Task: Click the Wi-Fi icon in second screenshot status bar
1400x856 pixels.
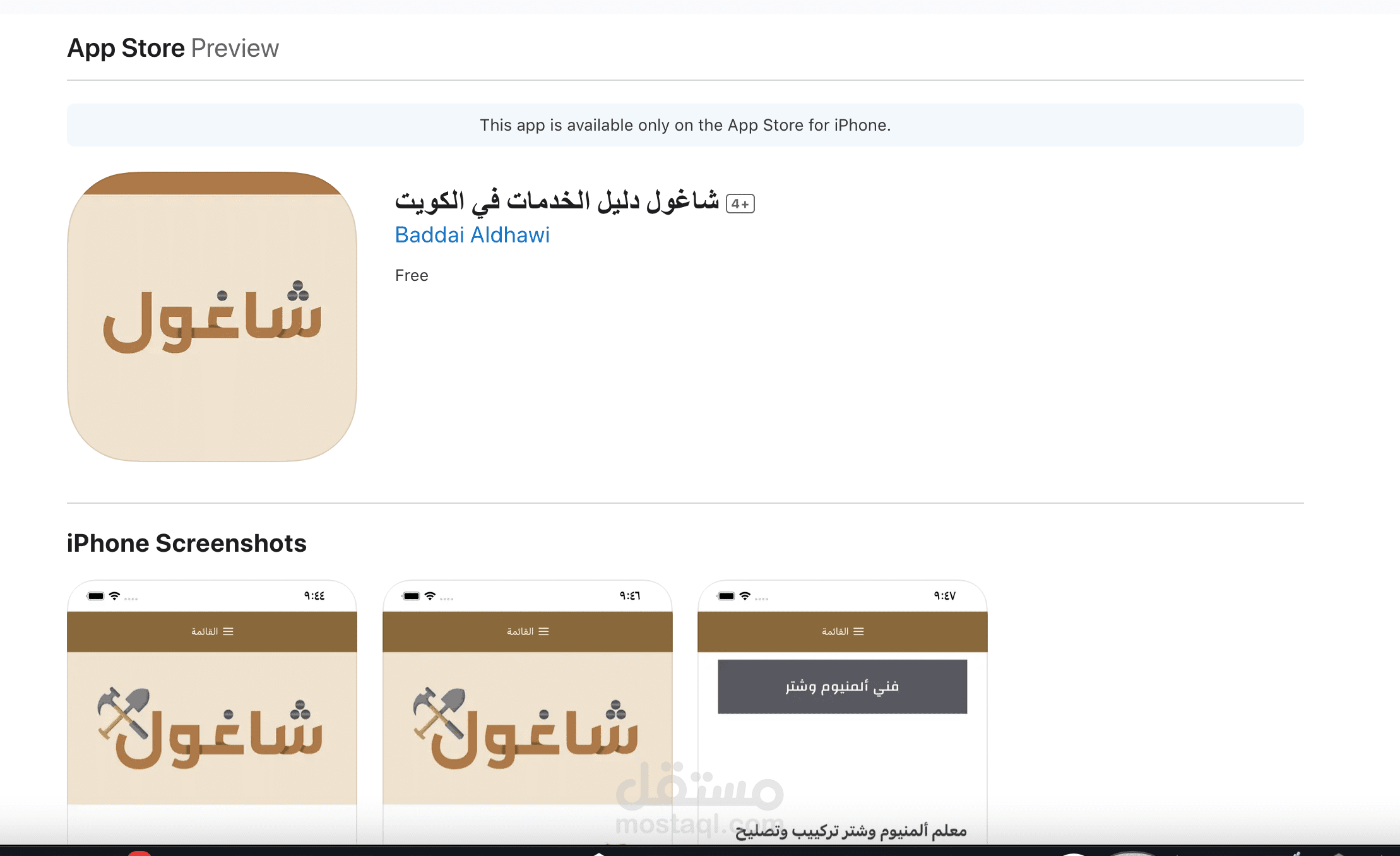Action: pos(430,596)
